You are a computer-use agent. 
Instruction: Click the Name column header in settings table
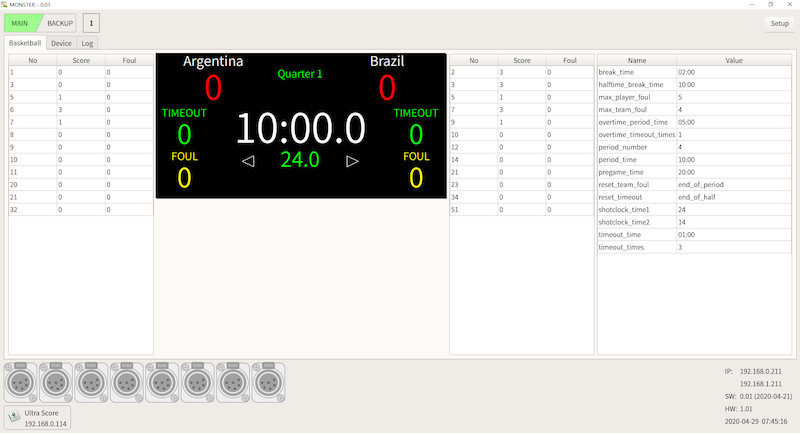click(x=636, y=60)
